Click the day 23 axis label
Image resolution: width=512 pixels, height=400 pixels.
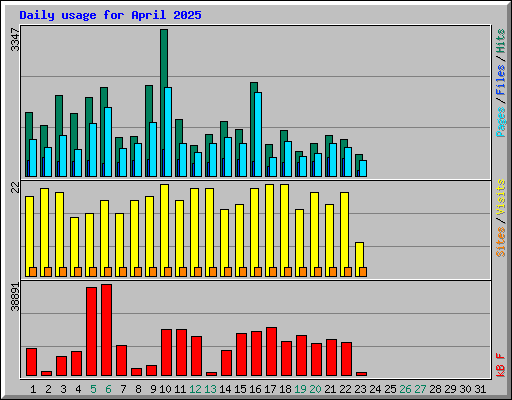click(x=360, y=389)
